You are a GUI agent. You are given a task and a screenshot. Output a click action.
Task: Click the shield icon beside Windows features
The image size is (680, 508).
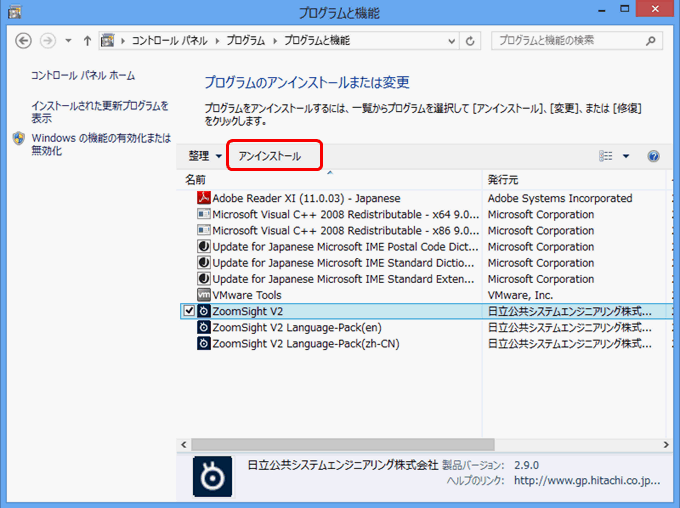point(19,138)
